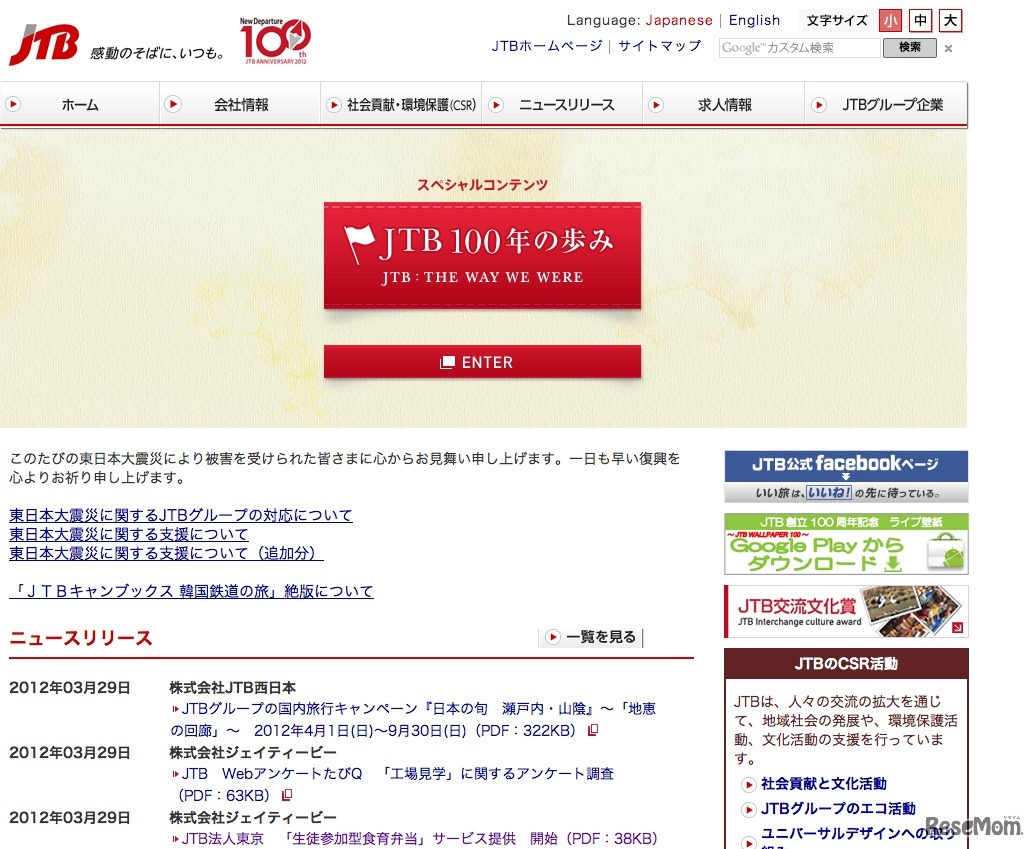Click 一覧を見る to view all news releases
Image resolution: width=1036 pixels, height=849 pixels.
589,636
